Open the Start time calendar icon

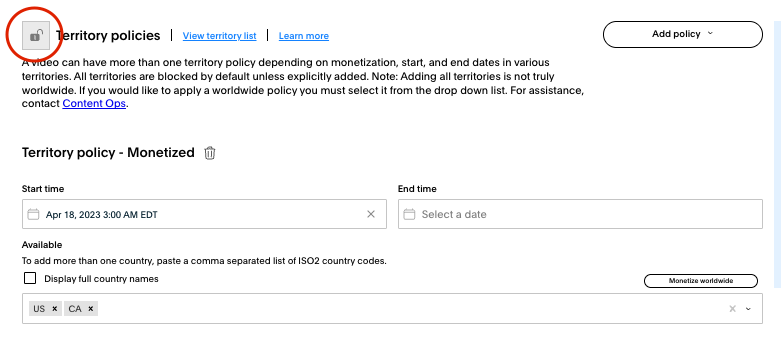(x=33, y=215)
